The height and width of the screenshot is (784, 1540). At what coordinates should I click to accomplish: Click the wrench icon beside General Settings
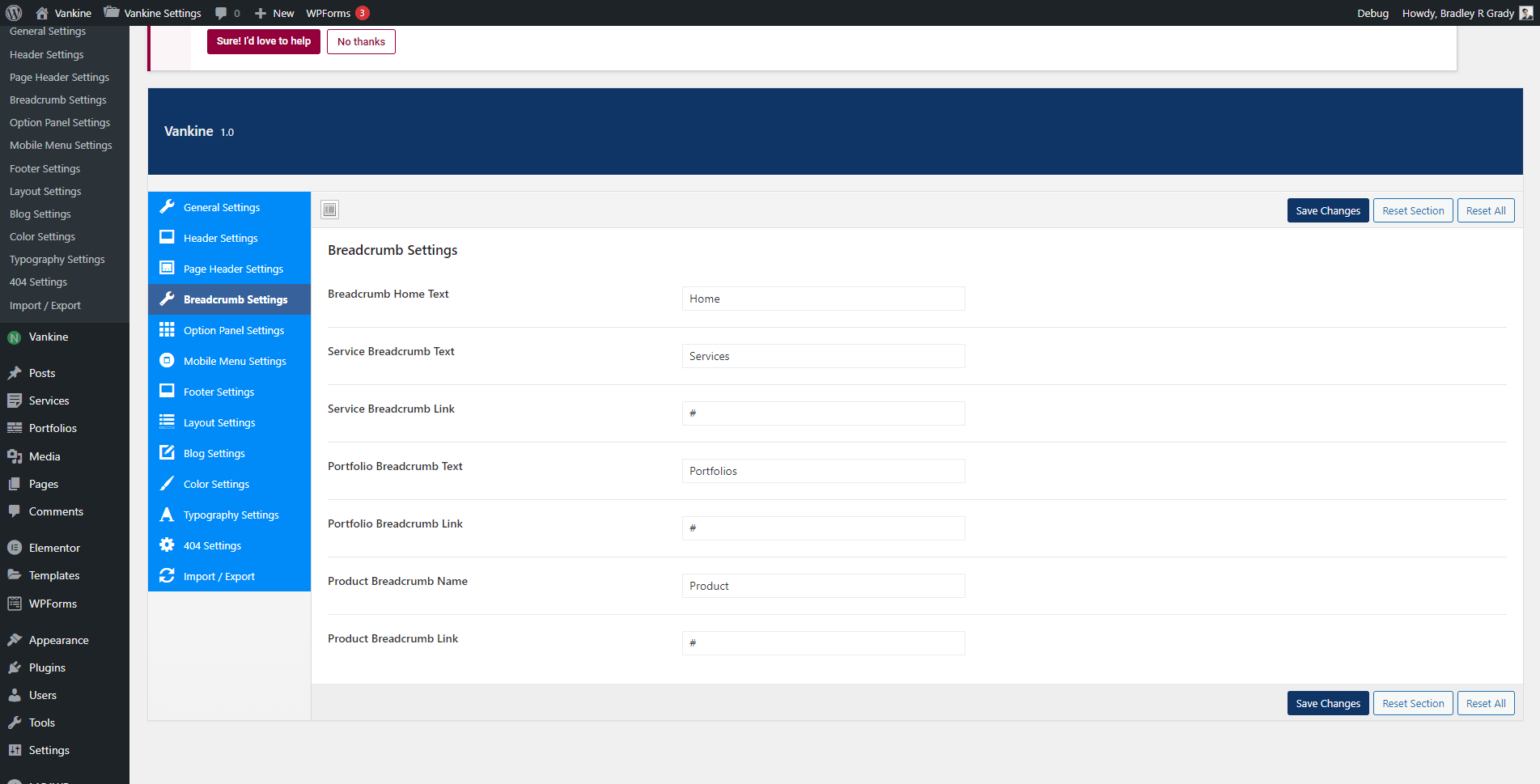pyautogui.click(x=168, y=207)
